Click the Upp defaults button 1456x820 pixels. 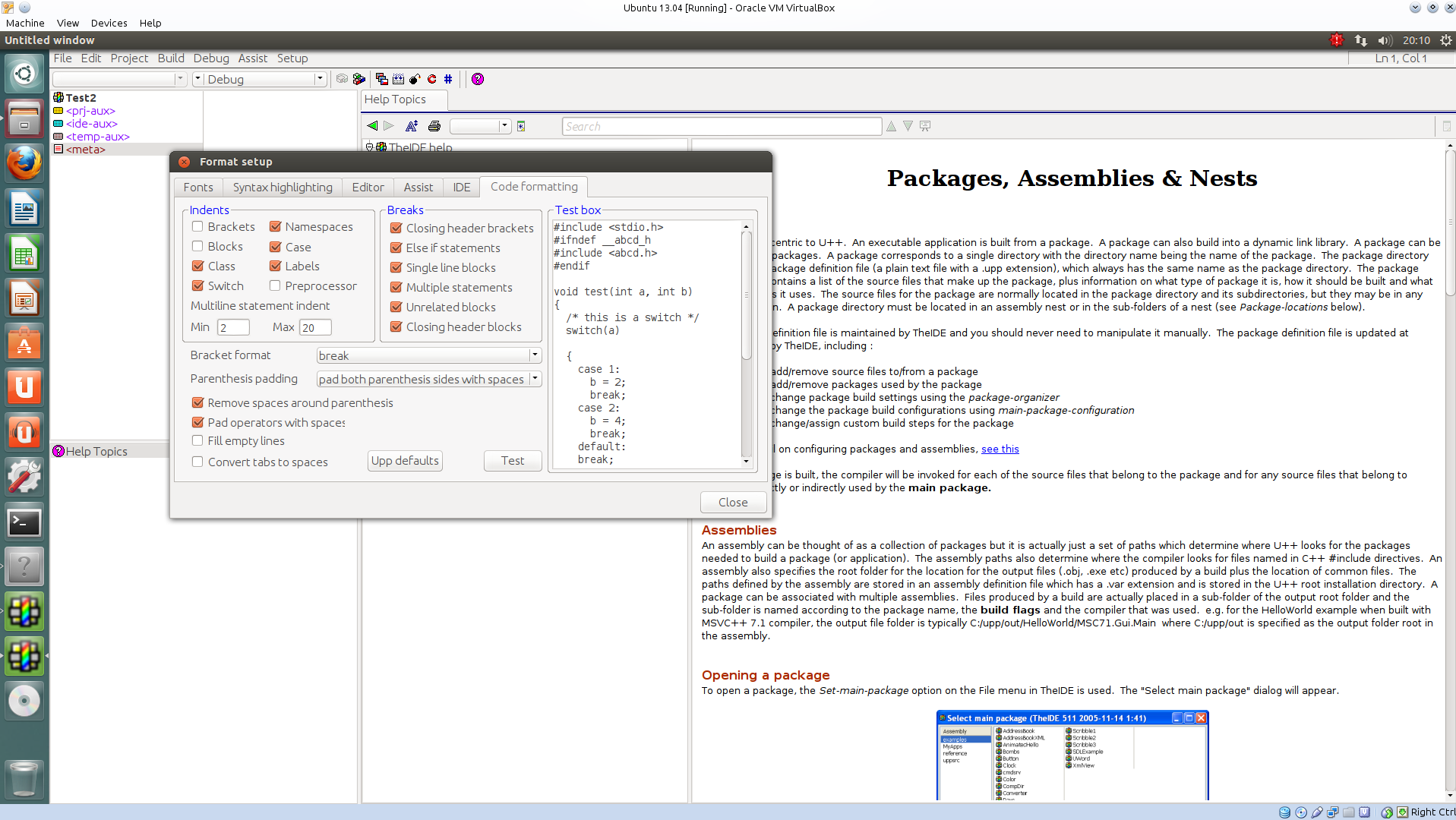[x=405, y=461]
